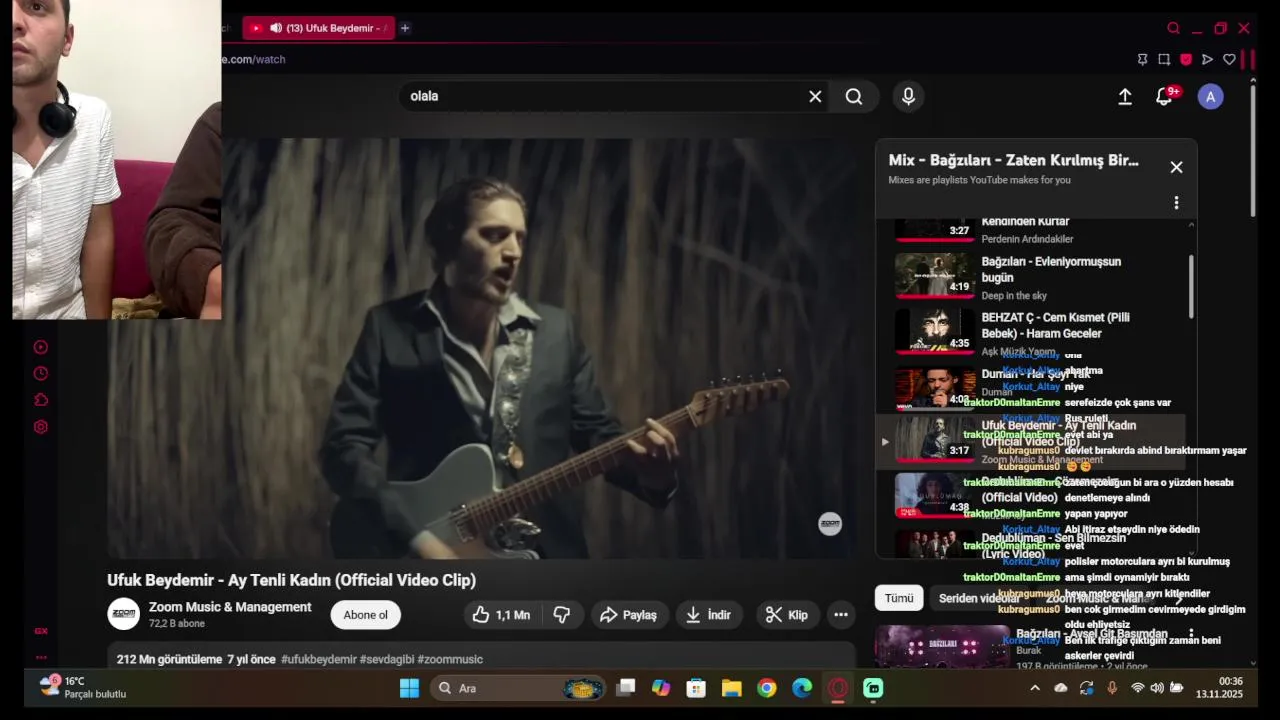Download the video with İndir button
1280x720 pixels.
pos(708,615)
